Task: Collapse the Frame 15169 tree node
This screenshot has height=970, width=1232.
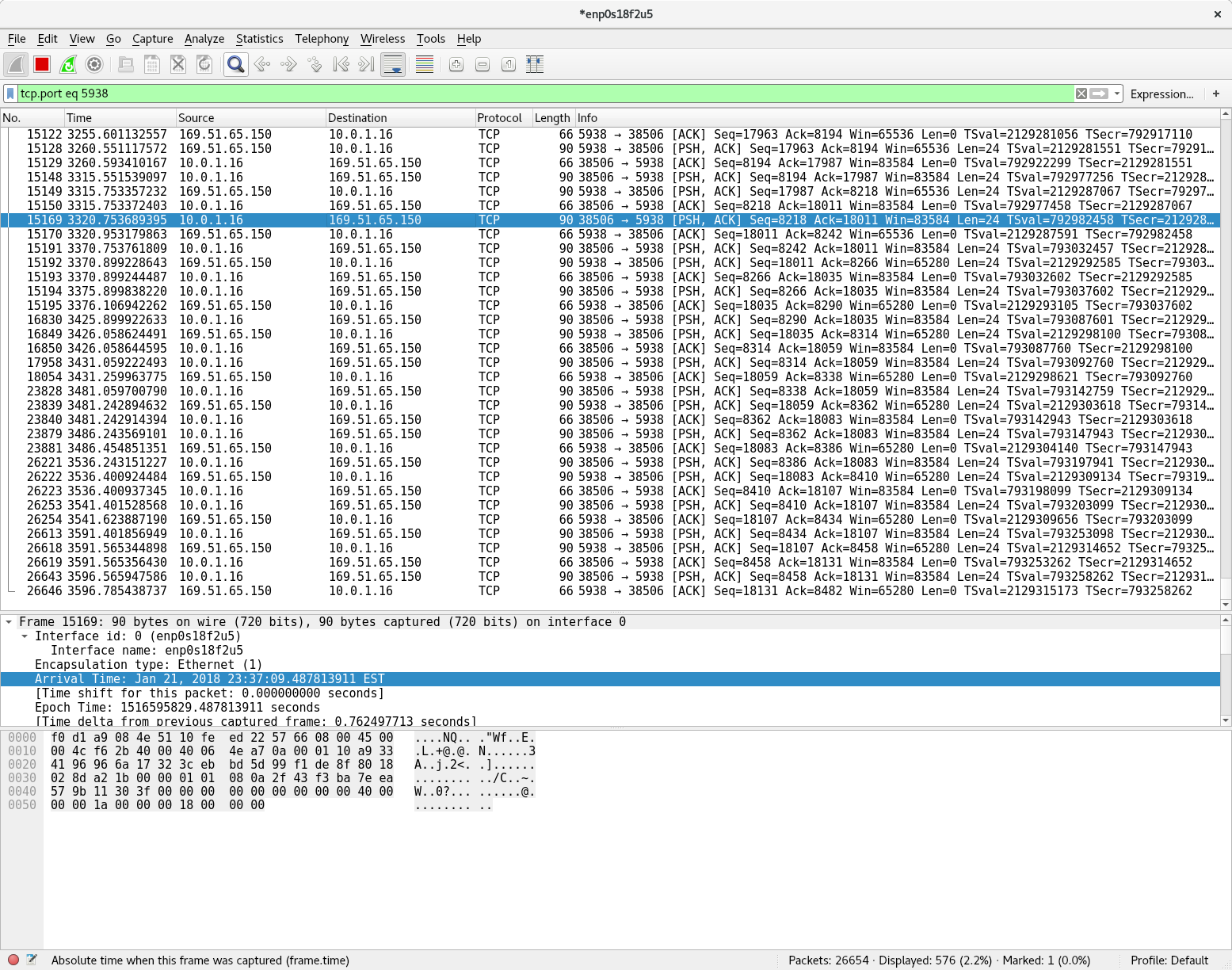Action: (x=9, y=622)
